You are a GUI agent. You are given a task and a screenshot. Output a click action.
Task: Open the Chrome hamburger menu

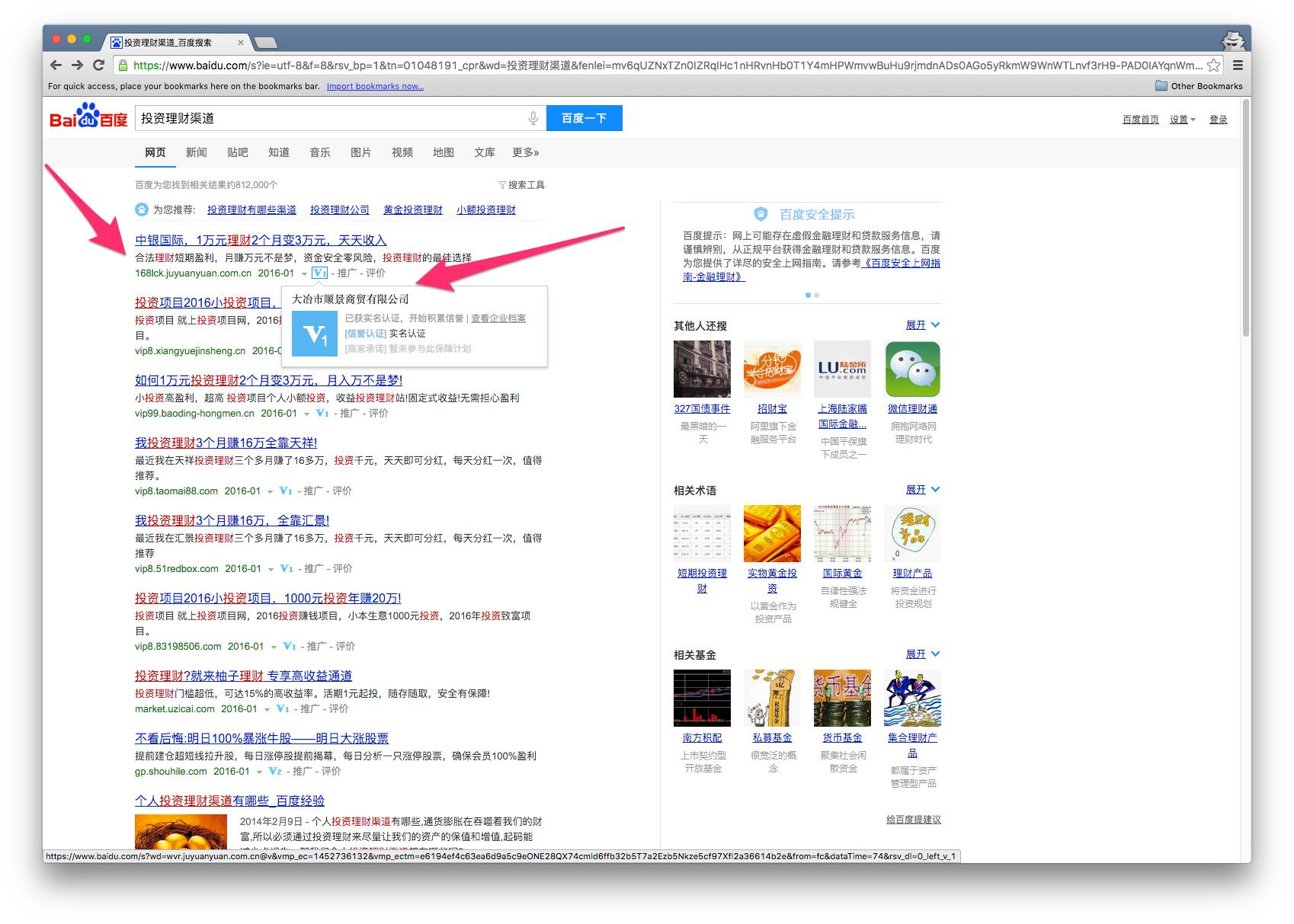tap(1238, 66)
